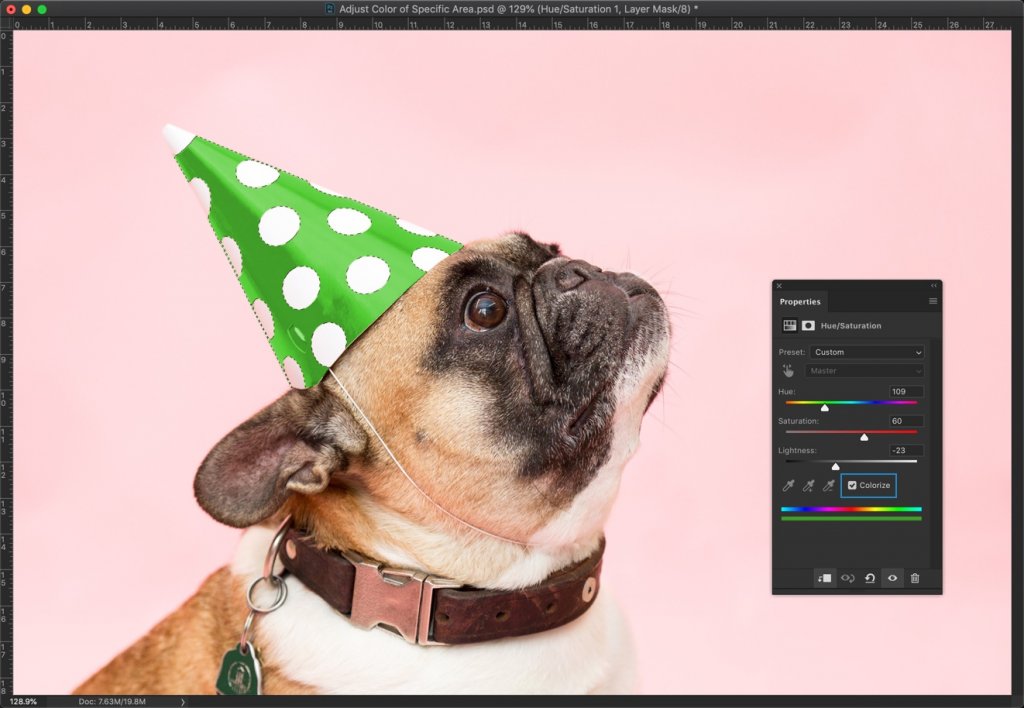Click the Hue slider handle
1024x708 pixels.
(826, 407)
